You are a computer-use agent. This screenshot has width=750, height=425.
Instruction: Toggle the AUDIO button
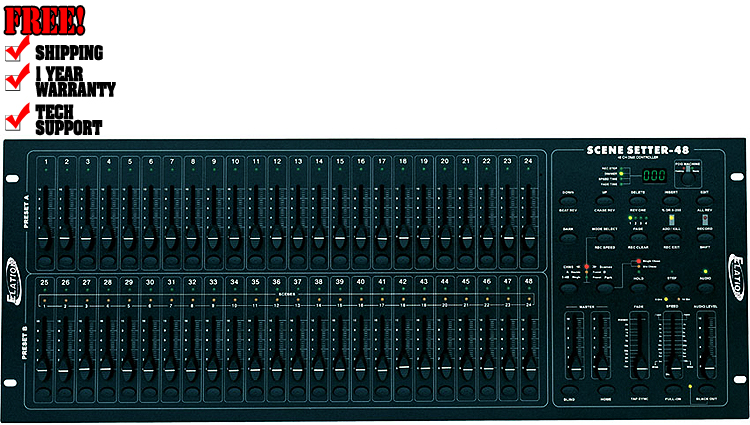pyautogui.click(x=705, y=287)
